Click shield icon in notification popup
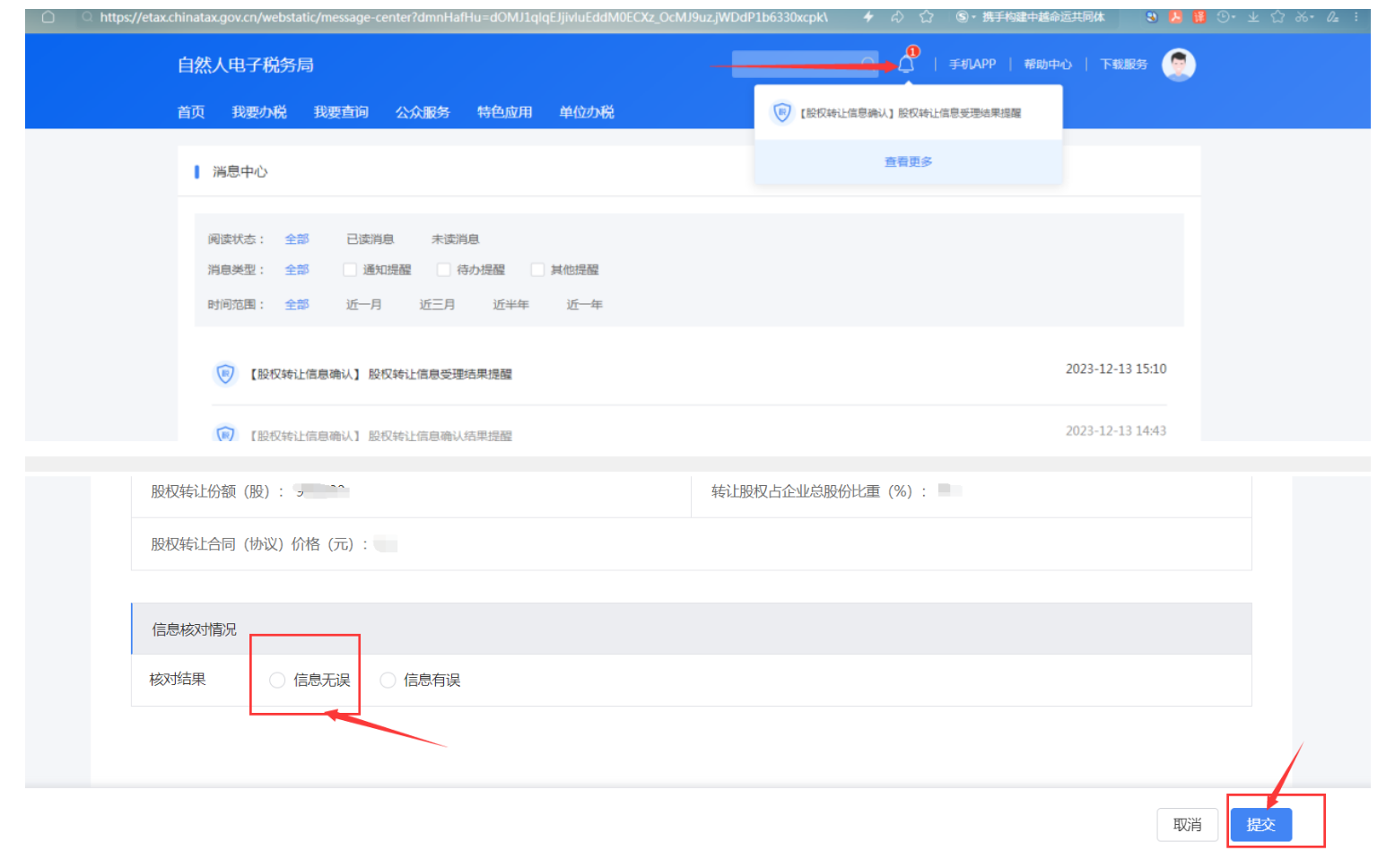Screen dimensions: 1395x868 click(x=782, y=112)
